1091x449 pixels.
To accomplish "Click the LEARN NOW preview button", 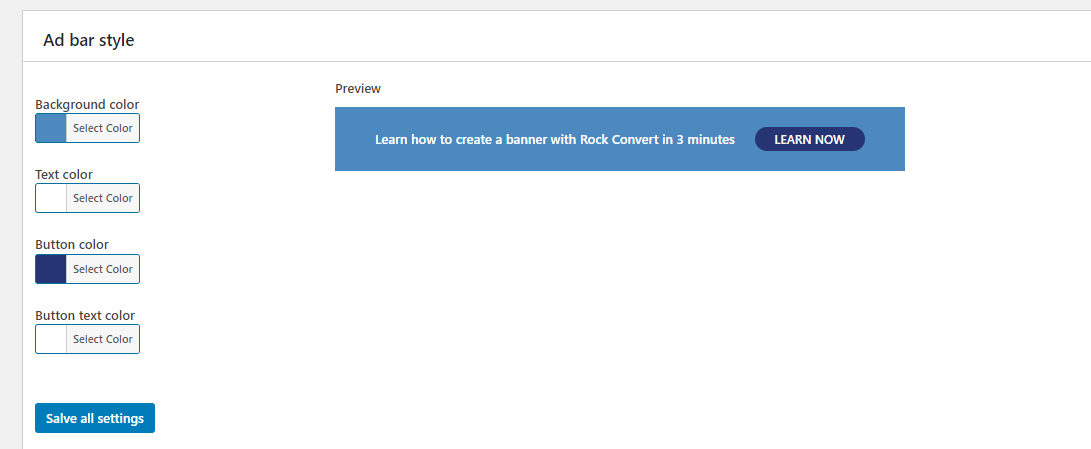I will (x=809, y=139).
